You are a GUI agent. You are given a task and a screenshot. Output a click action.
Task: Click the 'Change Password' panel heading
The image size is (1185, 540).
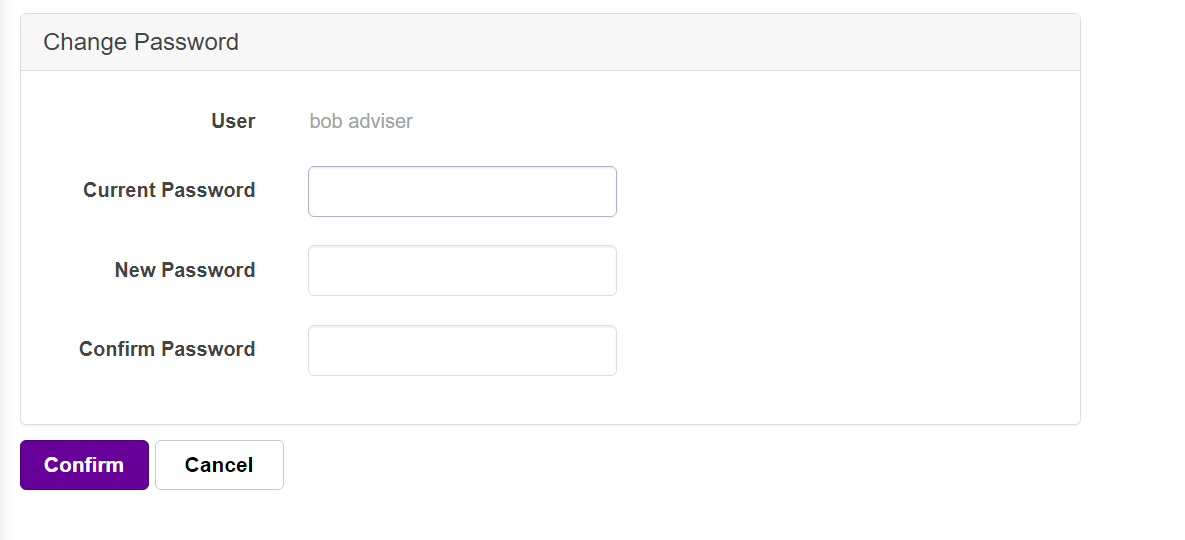[x=141, y=42]
